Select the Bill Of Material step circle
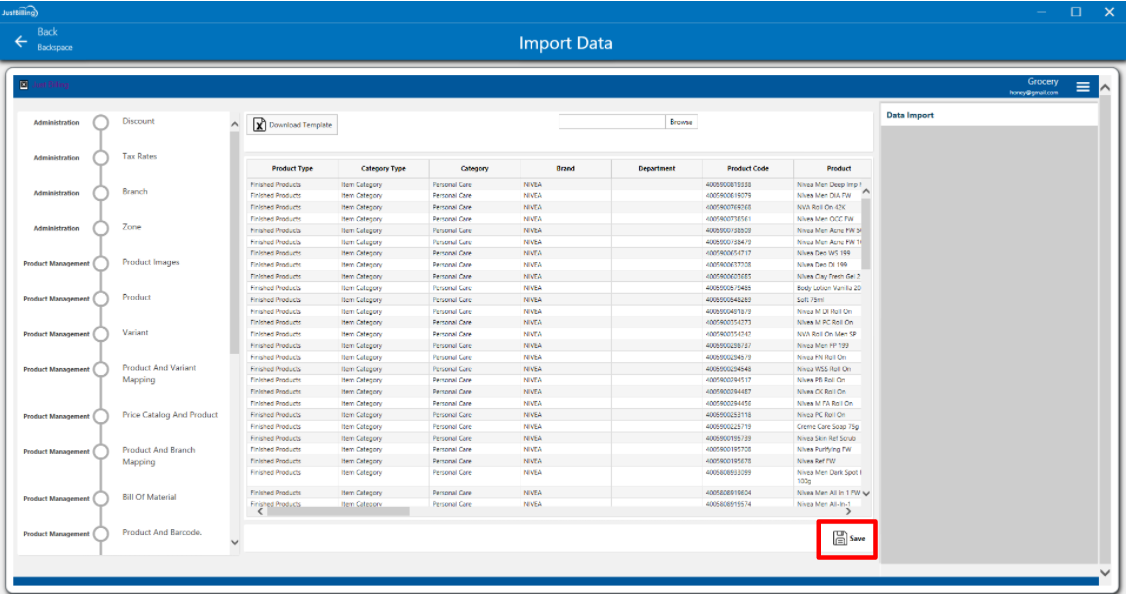The image size is (1126, 594). 100,498
